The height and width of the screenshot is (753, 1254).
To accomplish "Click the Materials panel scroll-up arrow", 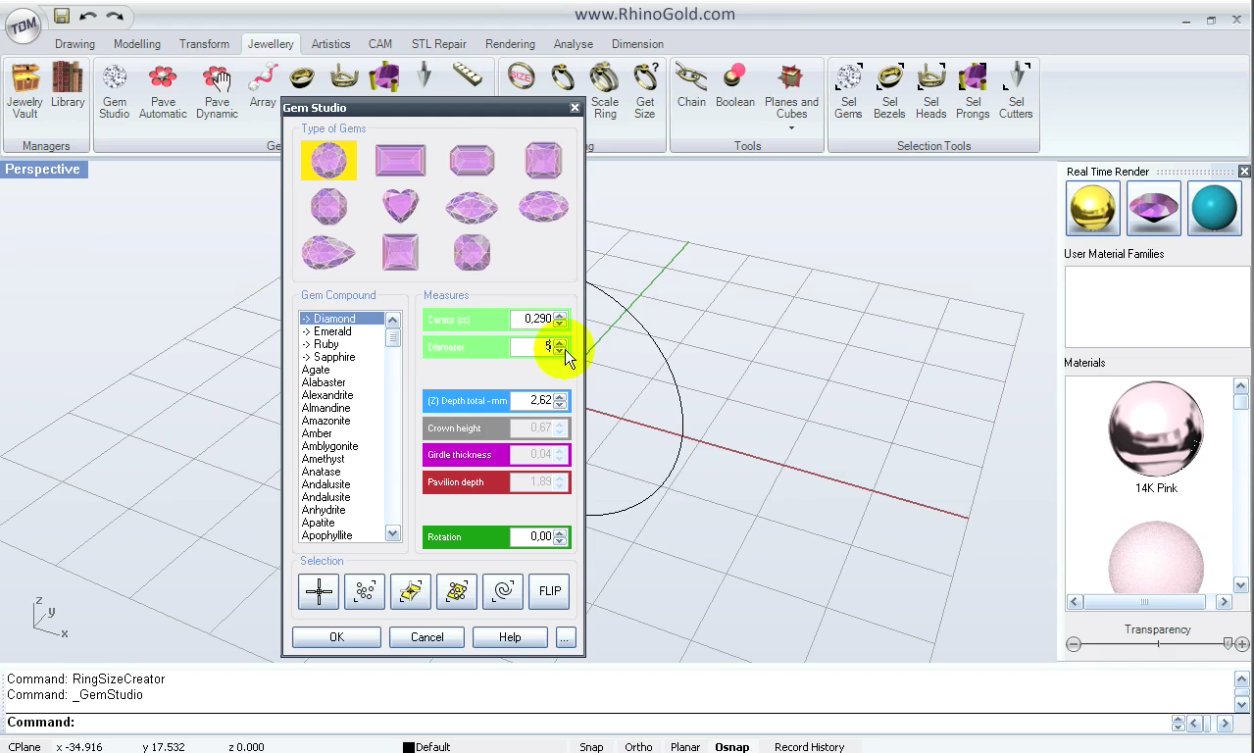I will tap(1241, 385).
